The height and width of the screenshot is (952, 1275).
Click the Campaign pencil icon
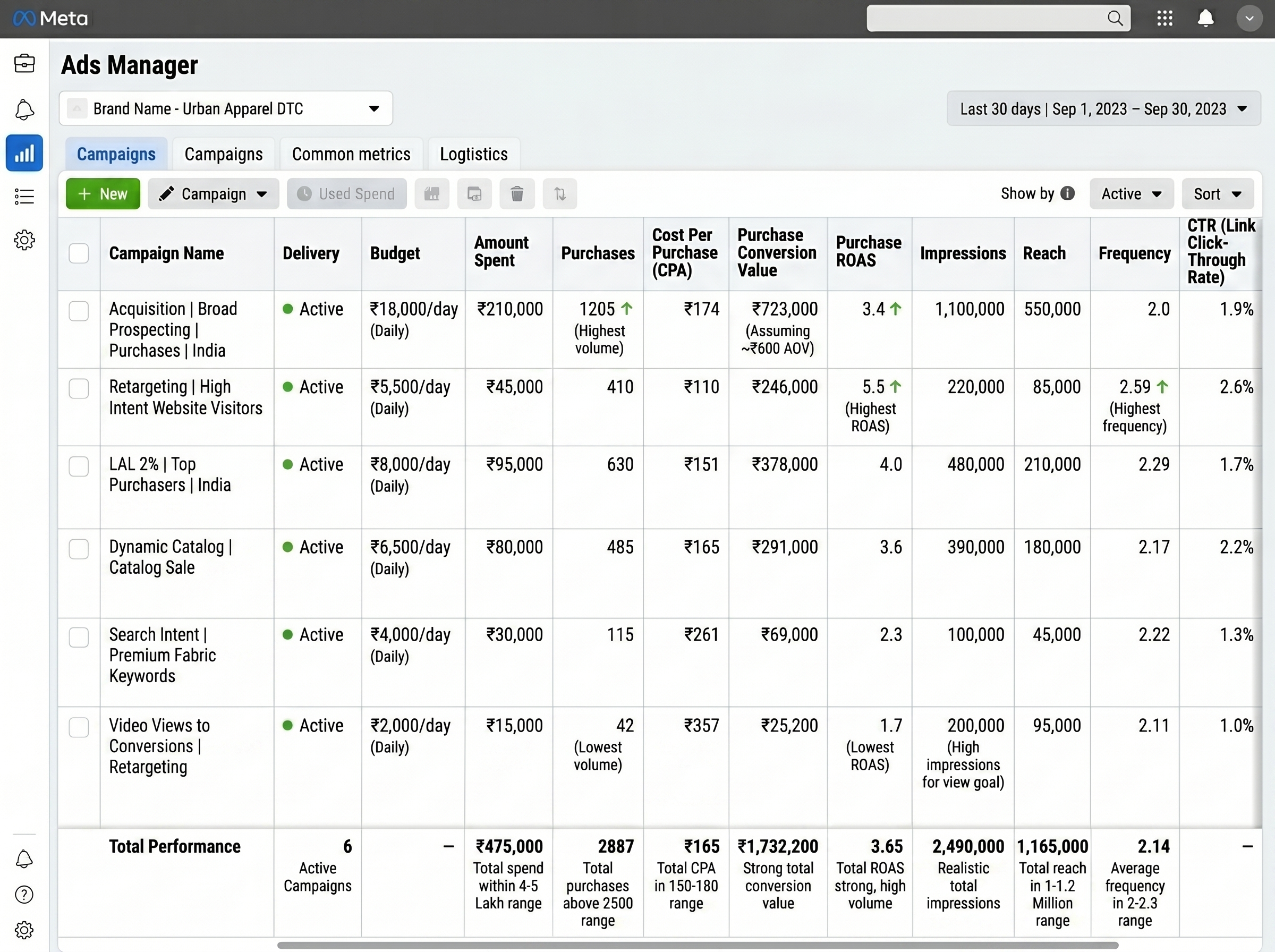pos(166,193)
